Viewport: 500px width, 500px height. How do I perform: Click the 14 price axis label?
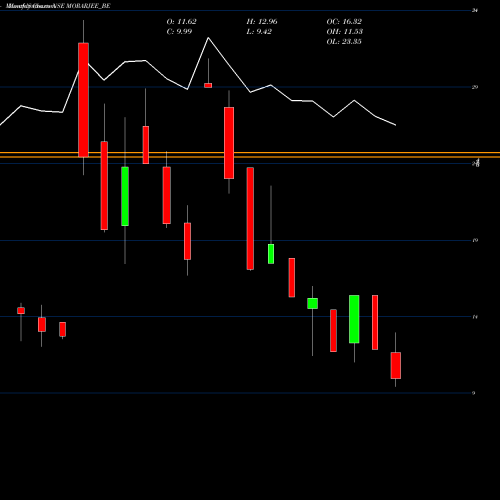tap(475, 317)
